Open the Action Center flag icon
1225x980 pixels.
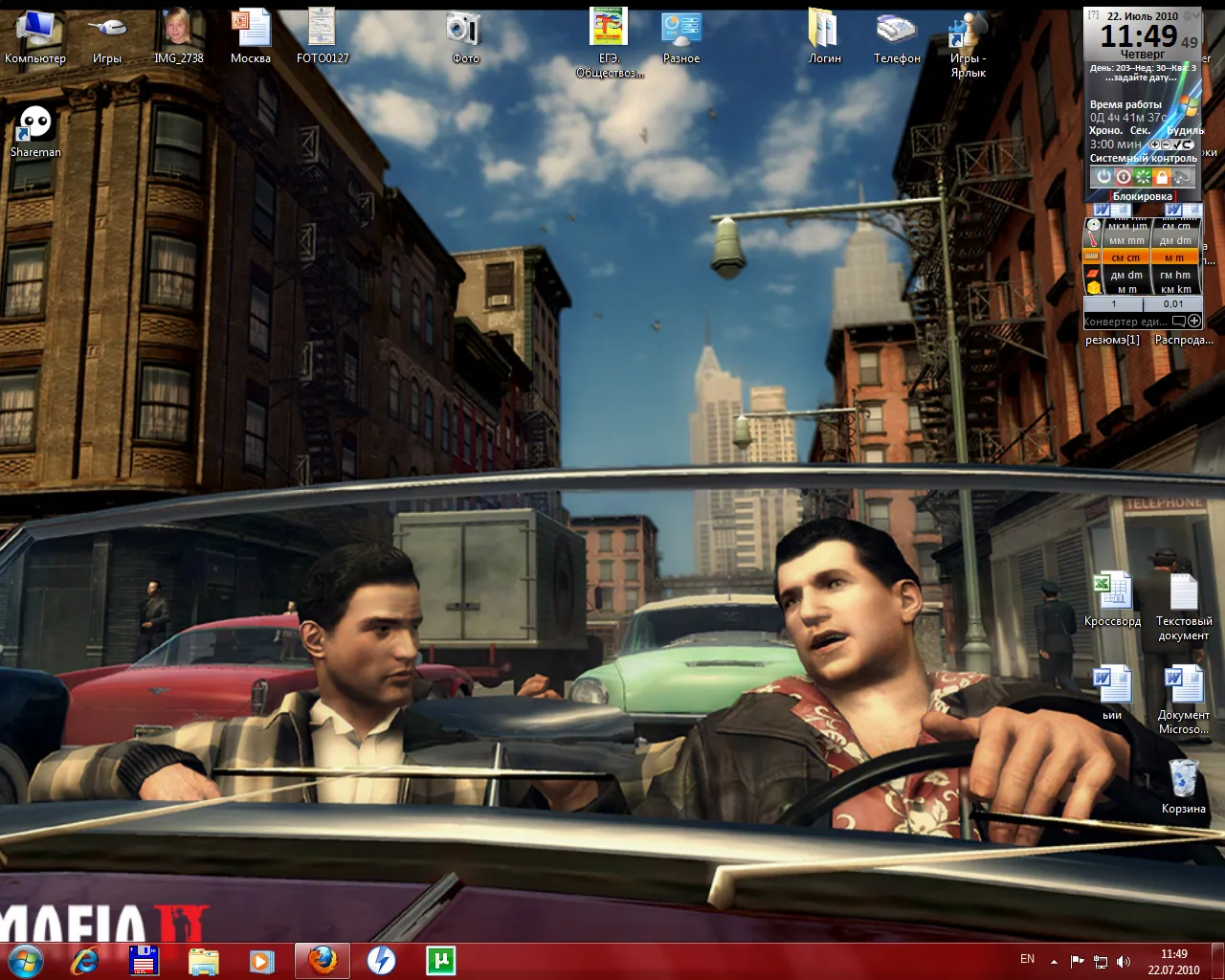(x=1077, y=961)
